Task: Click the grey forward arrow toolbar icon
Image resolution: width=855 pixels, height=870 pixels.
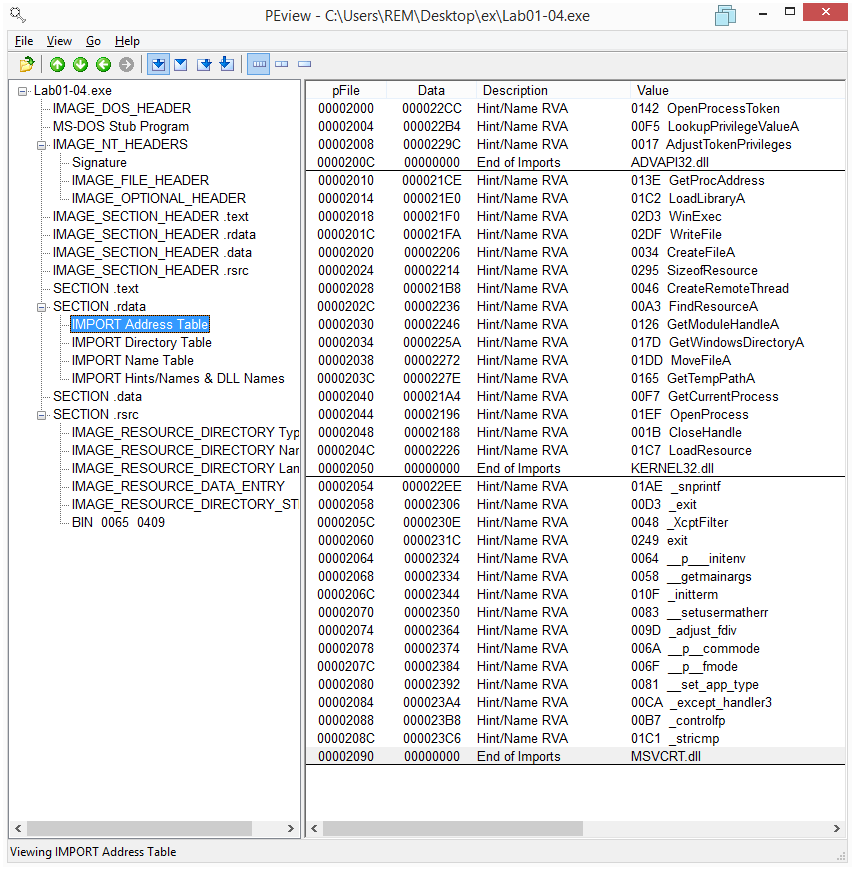Action: (x=127, y=64)
